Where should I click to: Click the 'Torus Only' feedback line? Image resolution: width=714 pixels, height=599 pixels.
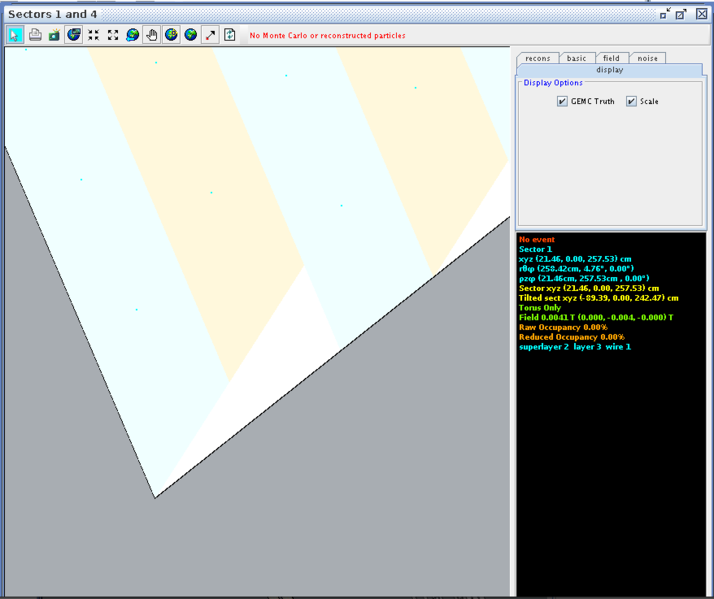click(540, 308)
